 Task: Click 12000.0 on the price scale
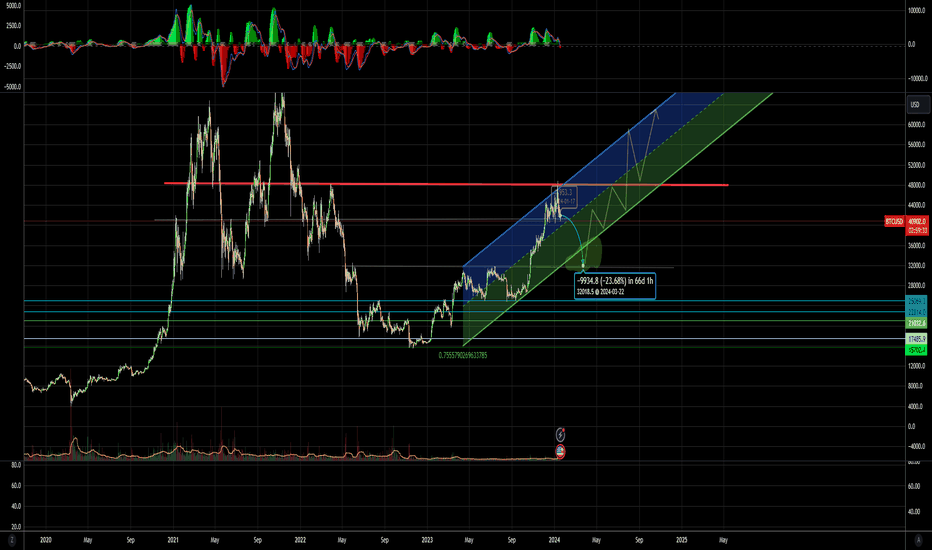pyautogui.click(x=916, y=366)
